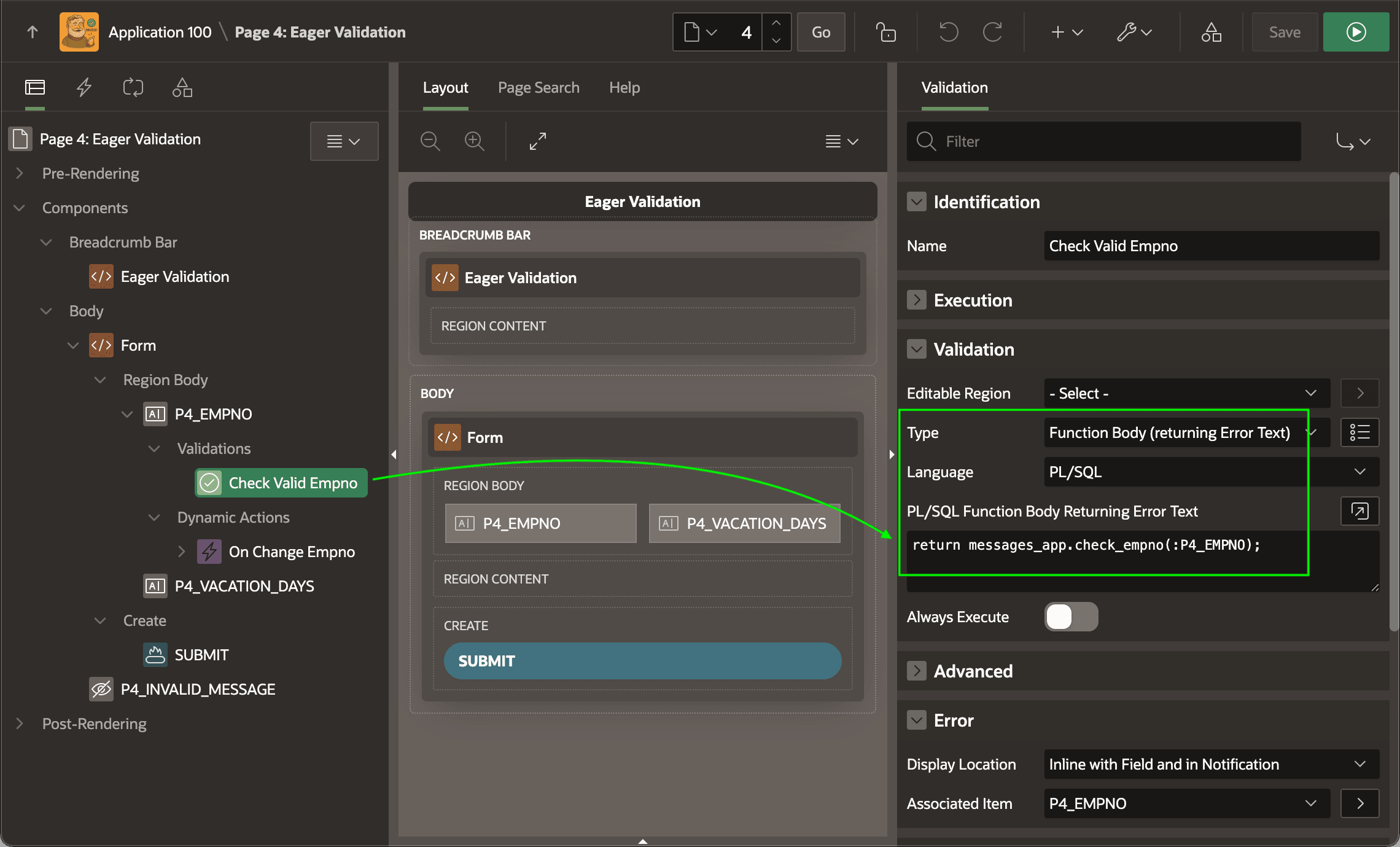The image size is (1400, 847).
Task: Decrement the page number stepper down
Action: 776,41
